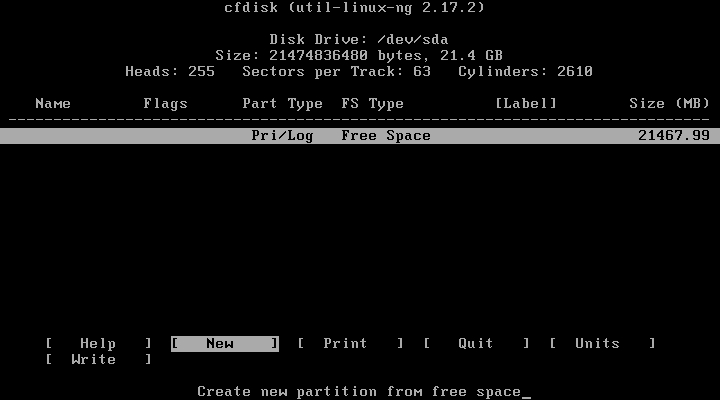Click the 21467.99 size value
The image size is (720, 400).
pos(674,136)
